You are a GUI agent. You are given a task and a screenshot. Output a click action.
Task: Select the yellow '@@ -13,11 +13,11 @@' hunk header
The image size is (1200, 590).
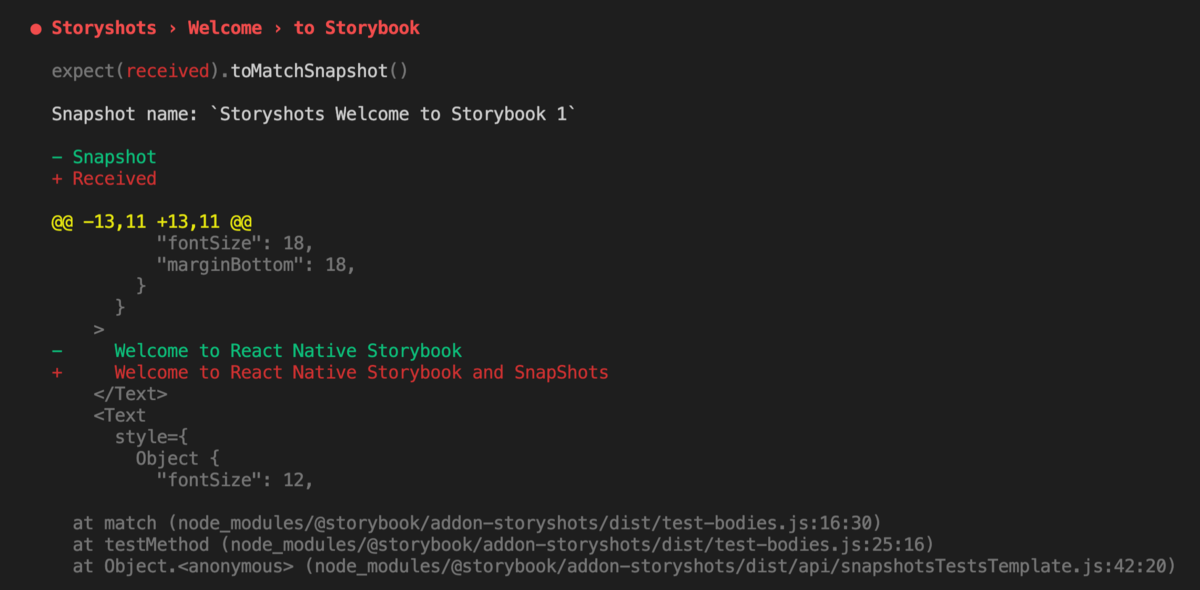coord(152,221)
